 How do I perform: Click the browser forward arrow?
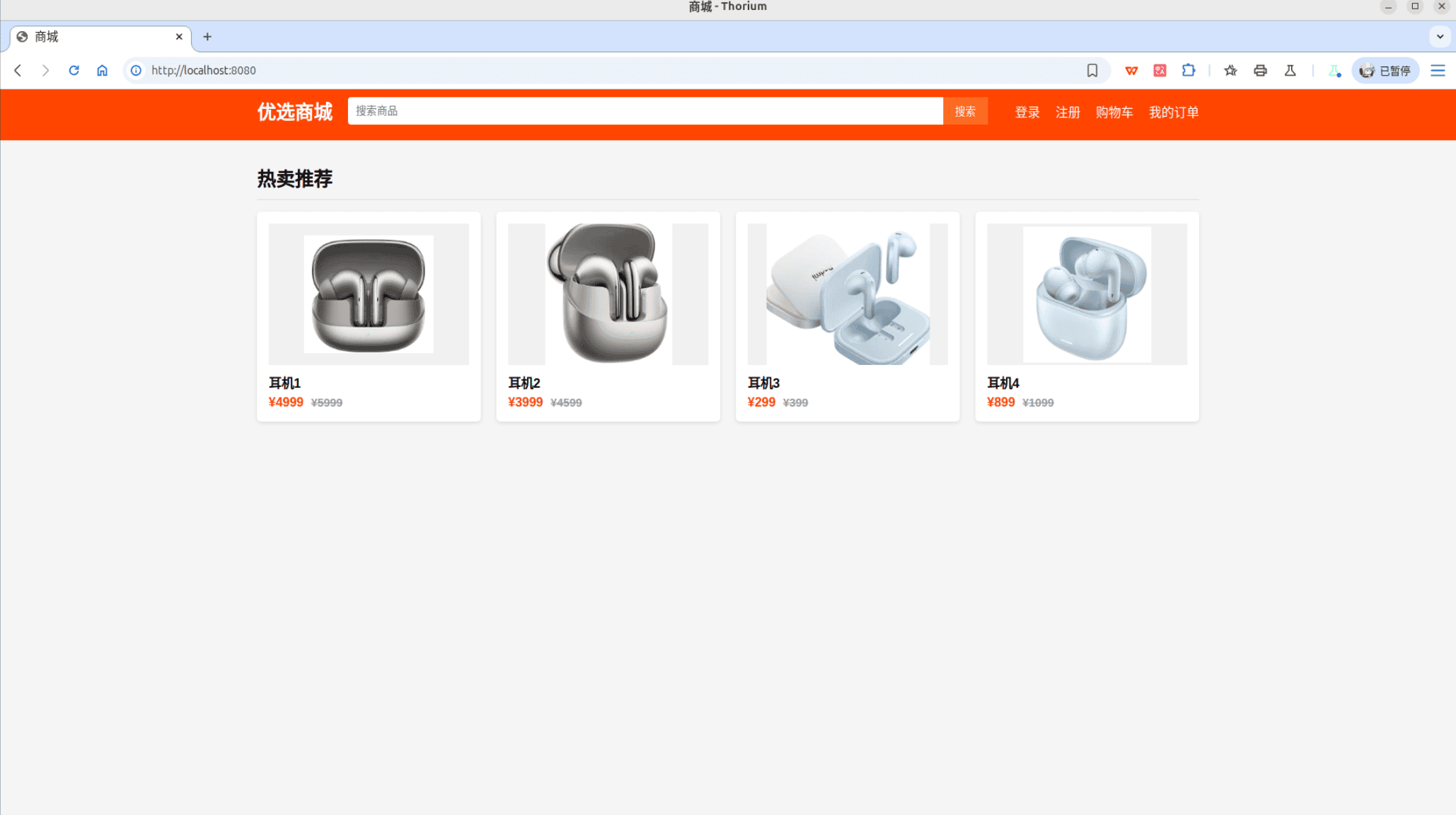[45, 70]
